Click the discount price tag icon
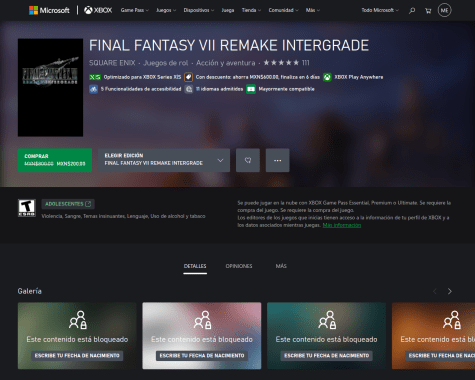 (188, 77)
